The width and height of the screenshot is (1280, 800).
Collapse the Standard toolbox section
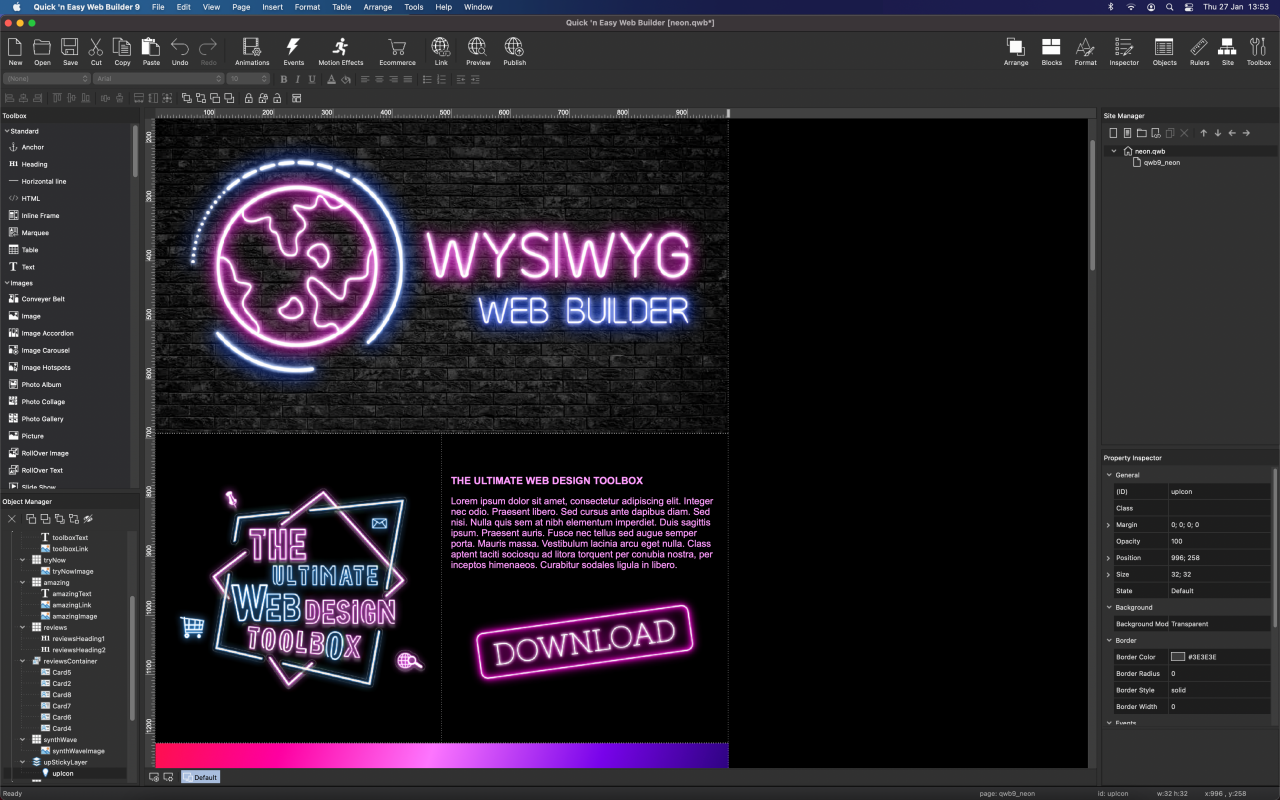6,131
